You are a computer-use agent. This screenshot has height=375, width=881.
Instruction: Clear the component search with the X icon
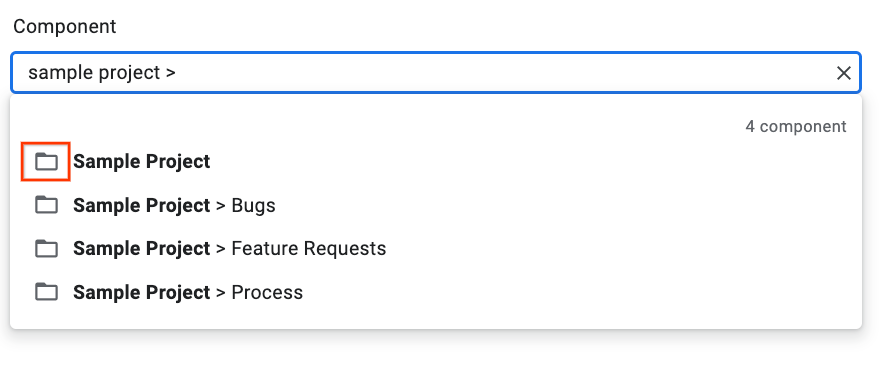(x=843, y=73)
